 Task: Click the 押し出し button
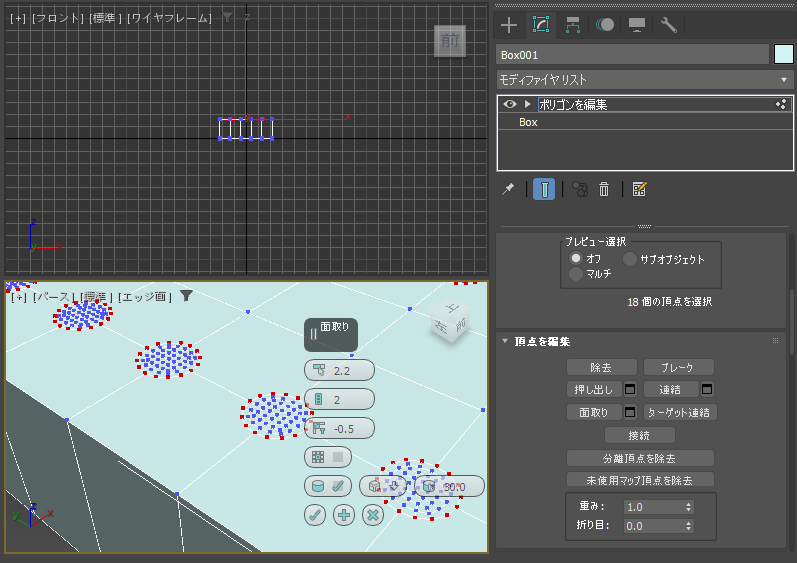coord(594,389)
